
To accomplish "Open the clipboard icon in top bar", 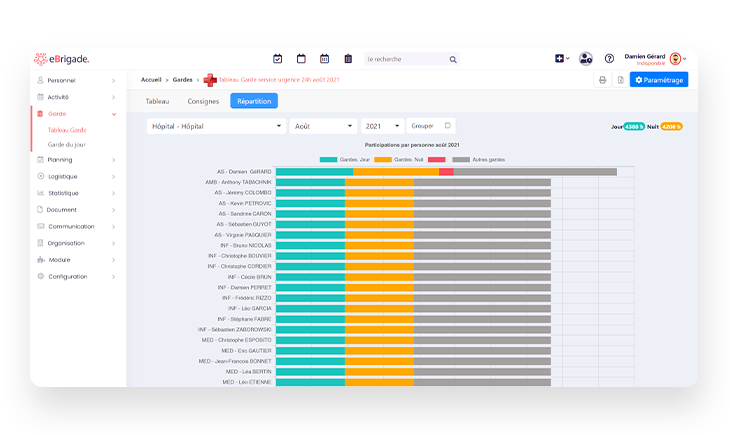I will coord(348,59).
